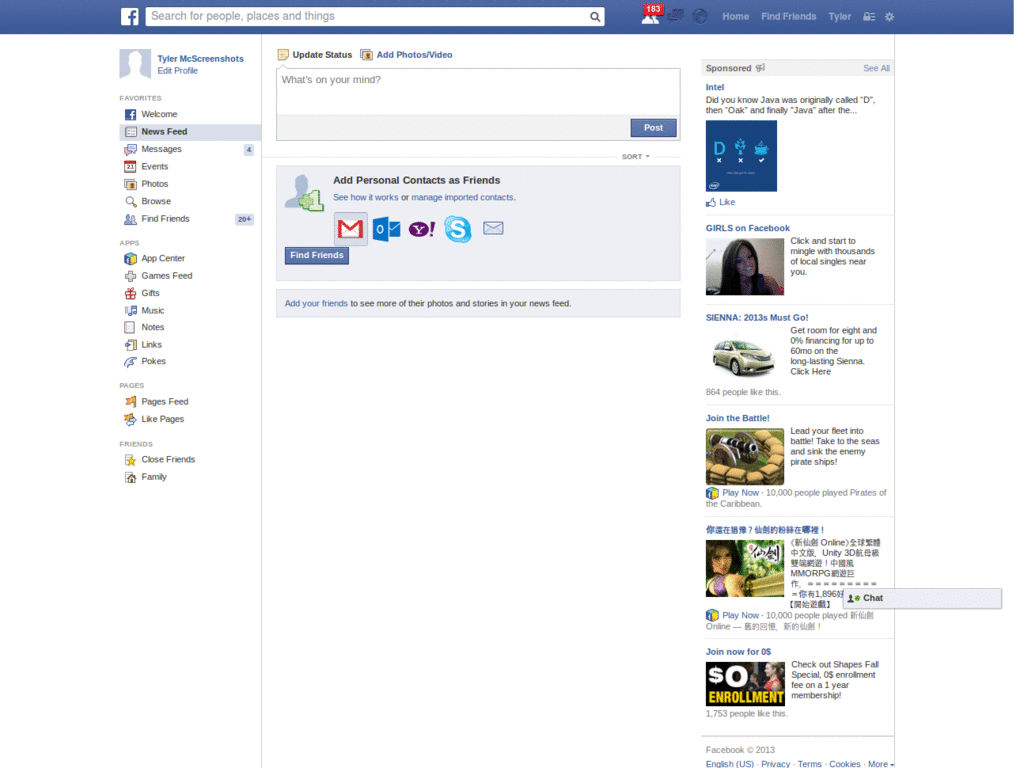Open the Terms footer link
Viewport: 1024px width, 768px height.
click(809, 764)
